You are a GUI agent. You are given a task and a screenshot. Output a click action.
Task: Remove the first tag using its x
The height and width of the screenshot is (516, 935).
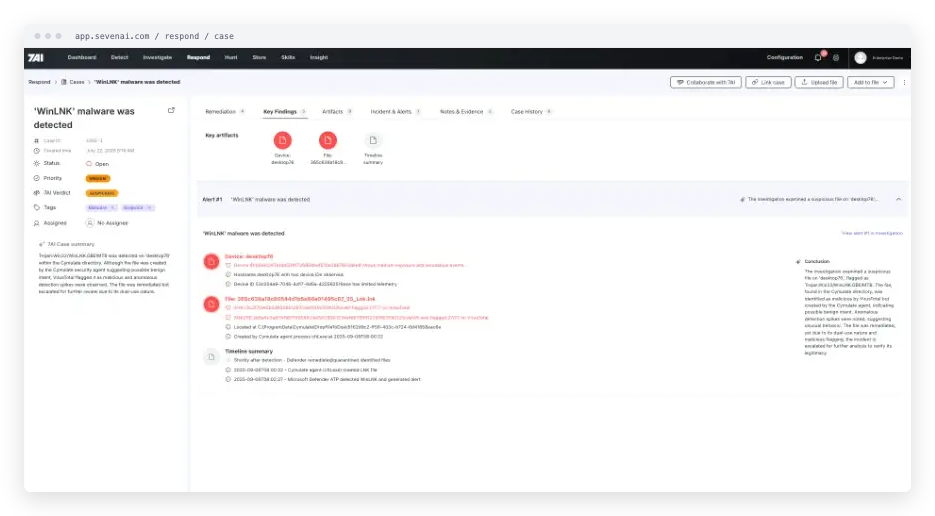point(113,208)
